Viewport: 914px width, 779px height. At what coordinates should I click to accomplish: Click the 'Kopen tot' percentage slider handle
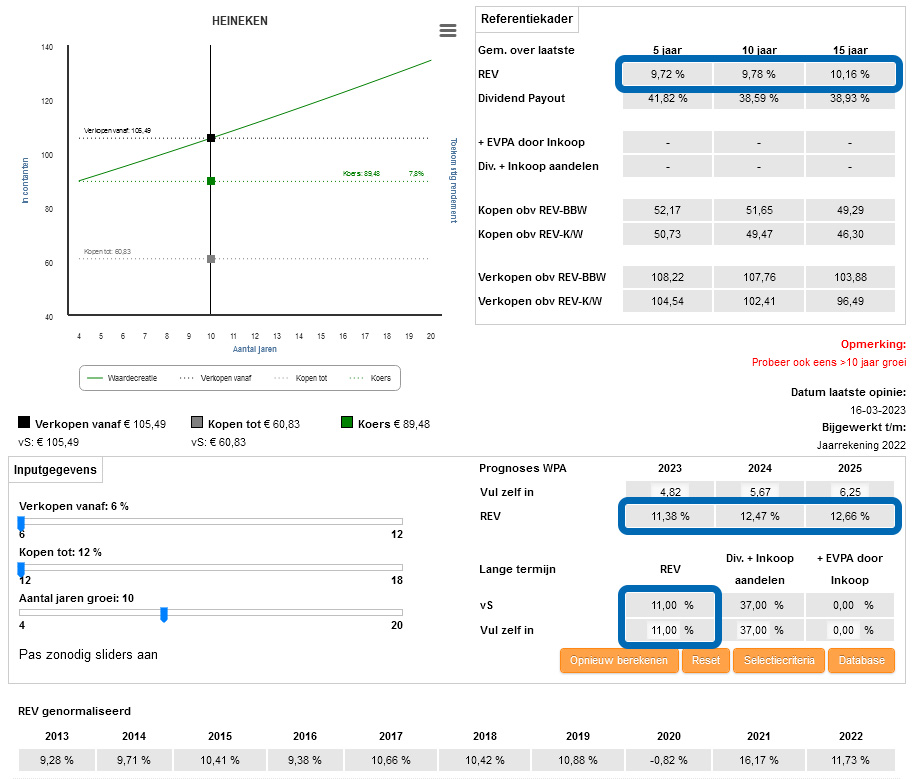[21, 569]
